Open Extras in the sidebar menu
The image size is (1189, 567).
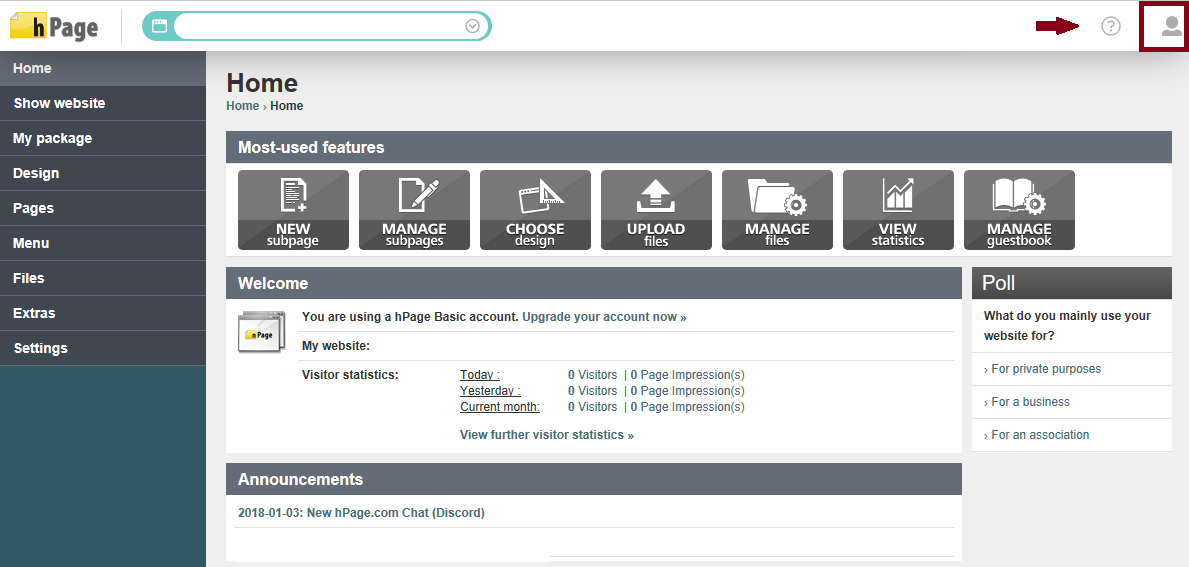click(x=103, y=312)
